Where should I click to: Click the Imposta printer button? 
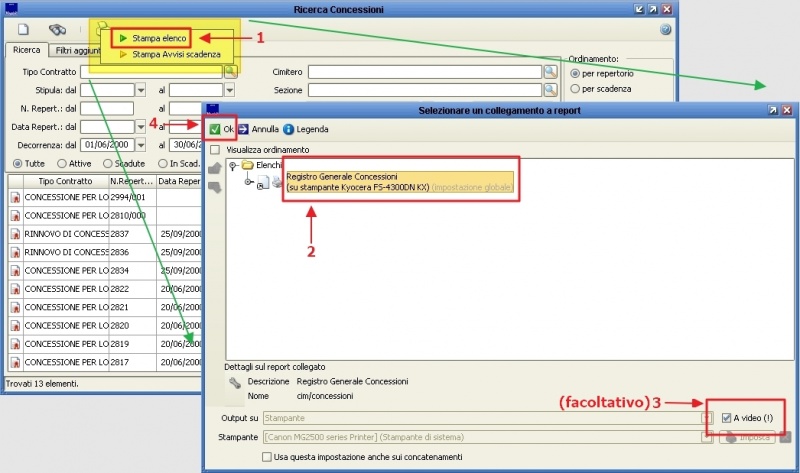(747, 437)
